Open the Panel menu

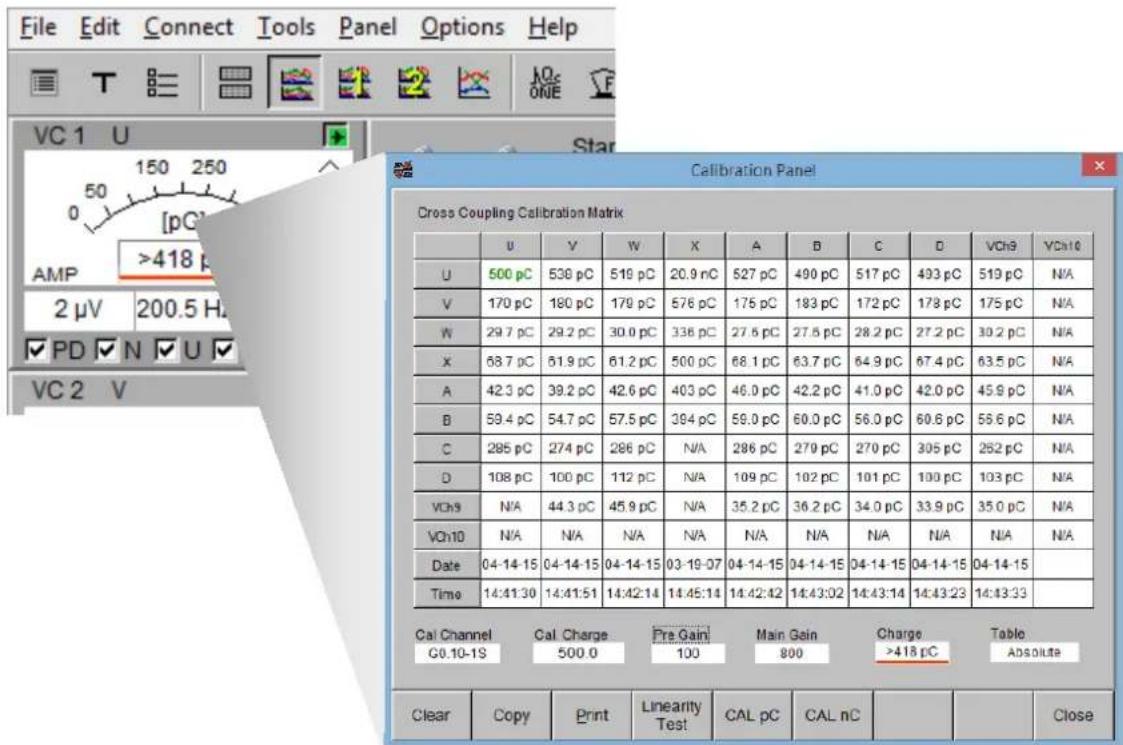click(367, 27)
